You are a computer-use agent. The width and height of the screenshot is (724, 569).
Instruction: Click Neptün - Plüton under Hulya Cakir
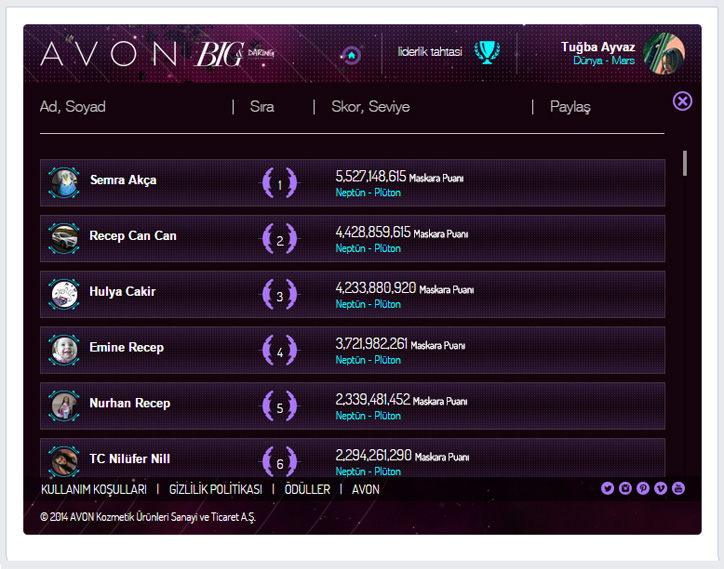368,304
